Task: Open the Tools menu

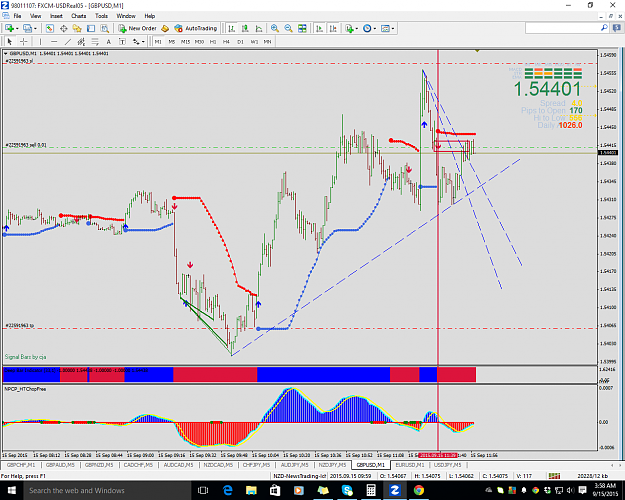Action: [102, 16]
